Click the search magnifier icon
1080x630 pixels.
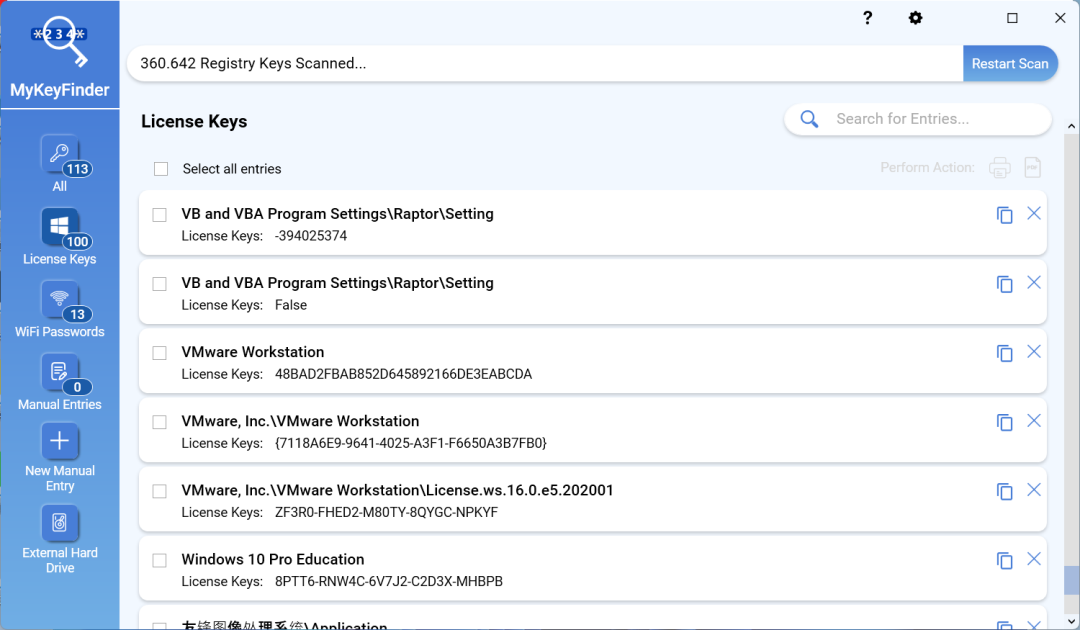tap(809, 118)
